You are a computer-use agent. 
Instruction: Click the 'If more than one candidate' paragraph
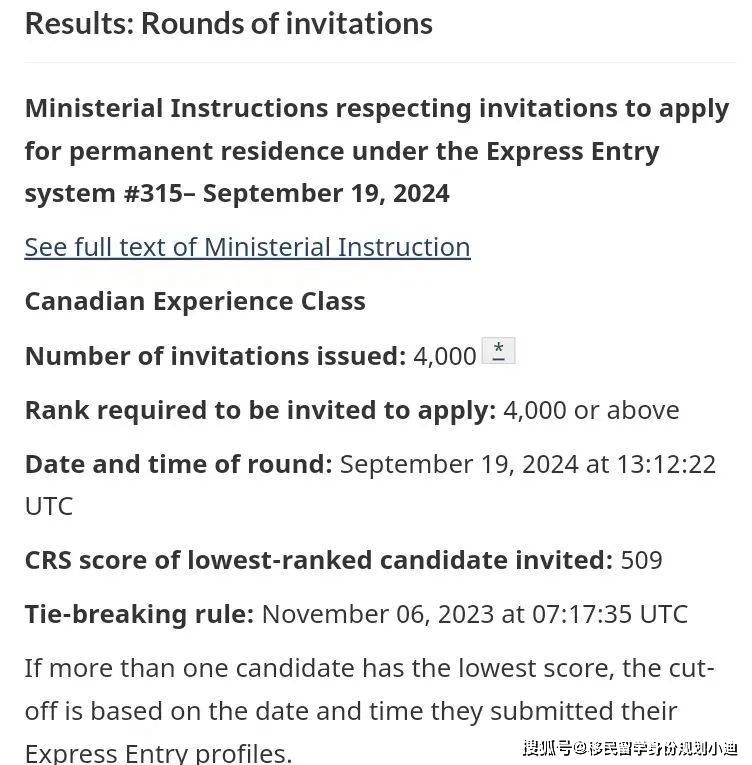pos(369,710)
